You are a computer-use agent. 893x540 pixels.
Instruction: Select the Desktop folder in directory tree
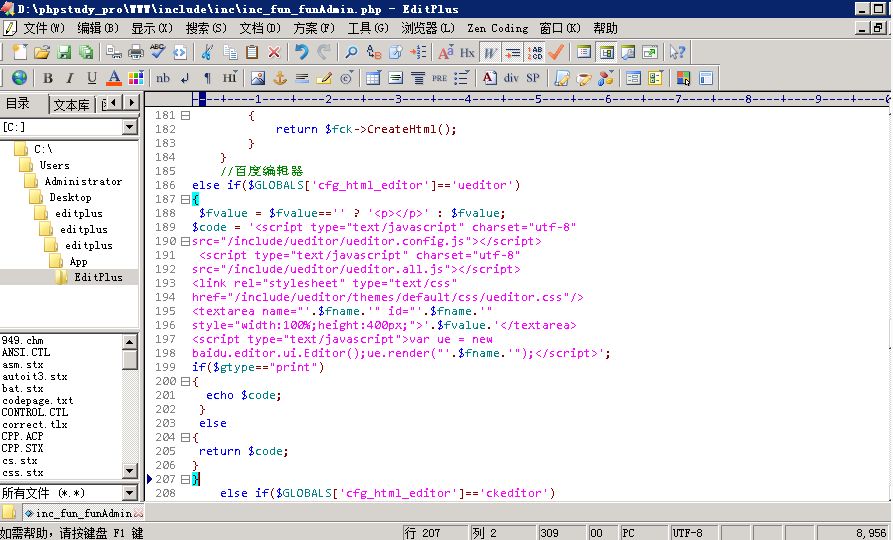[70, 198]
